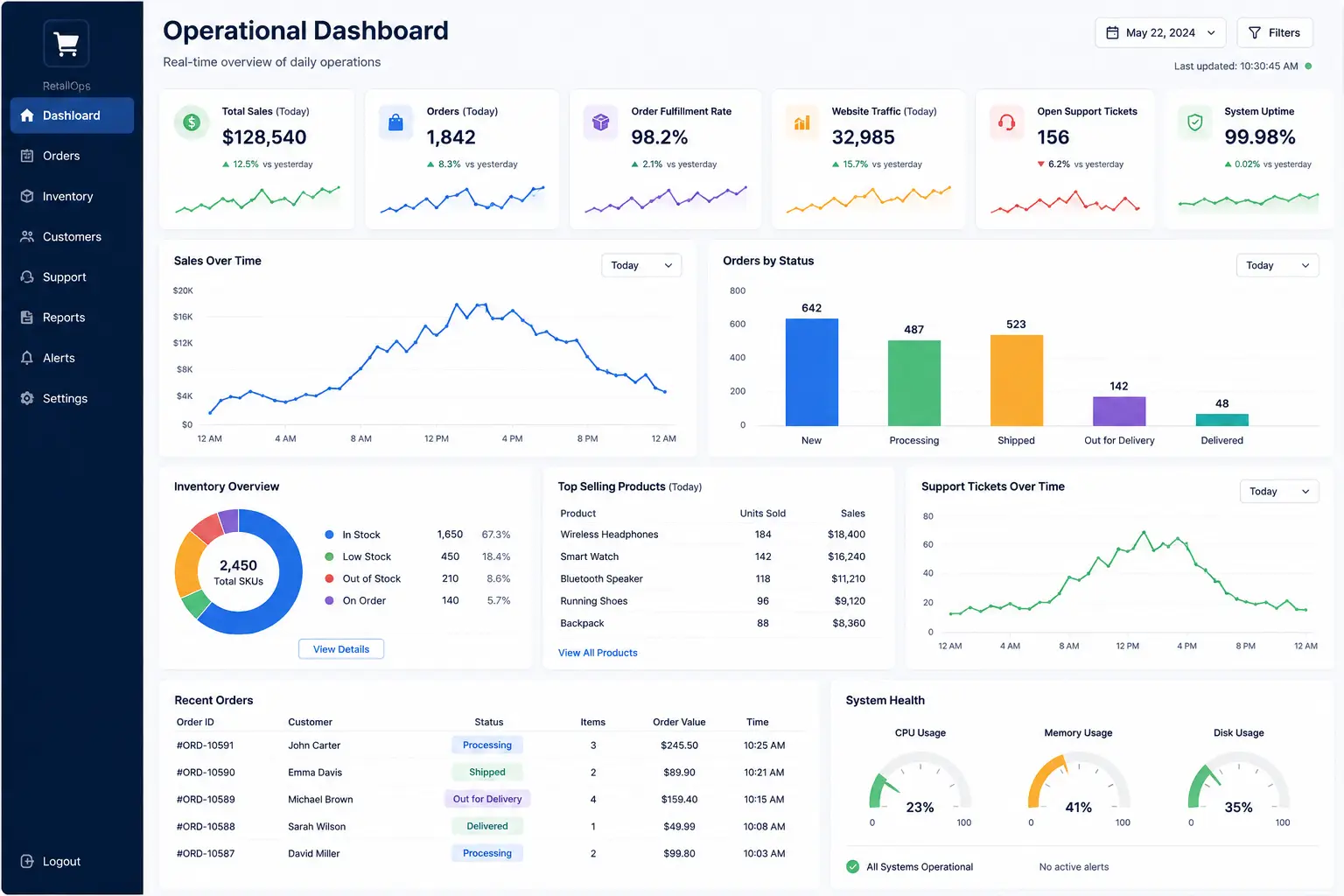1344x896 pixels.
Task: Click the blue In Stock legend dot
Action: (329, 535)
